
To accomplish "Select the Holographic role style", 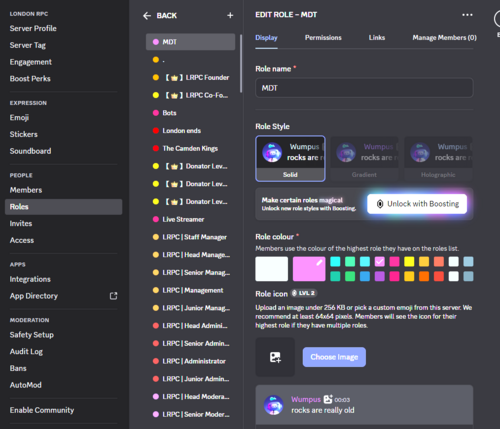I will (x=438, y=159).
